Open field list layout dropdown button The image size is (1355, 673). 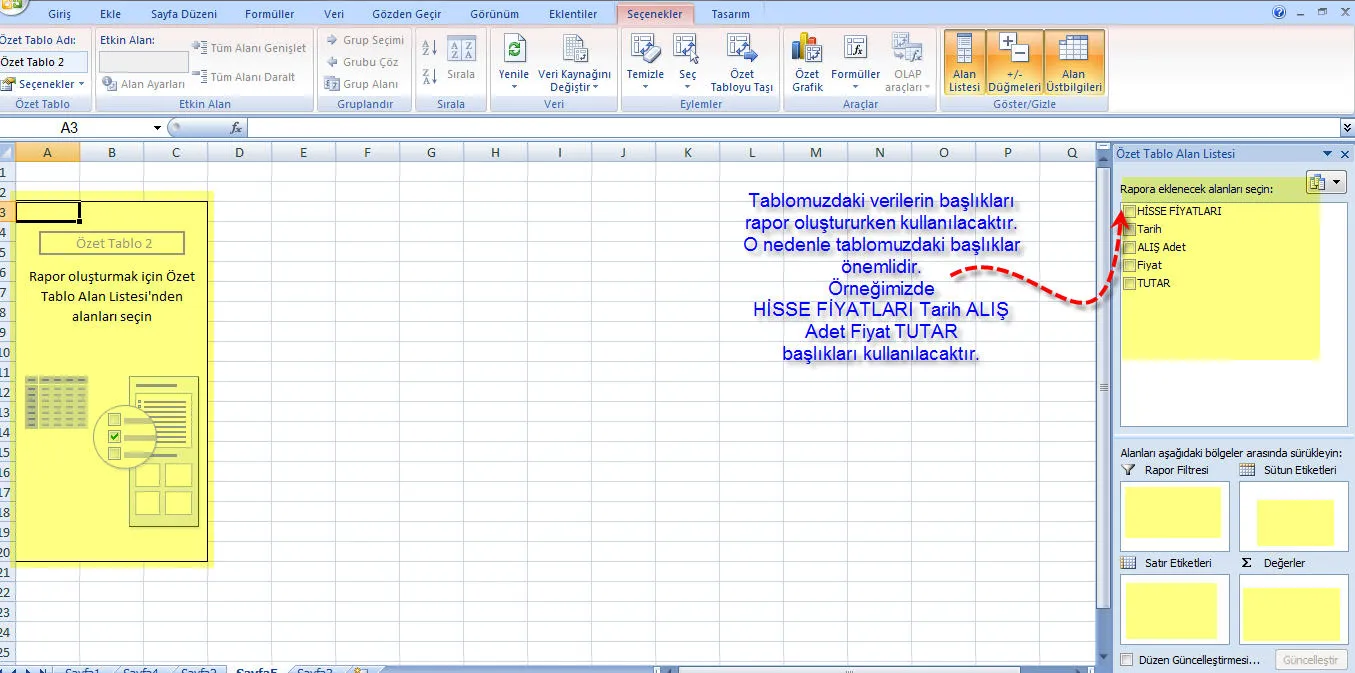[x=1326, y=182]
